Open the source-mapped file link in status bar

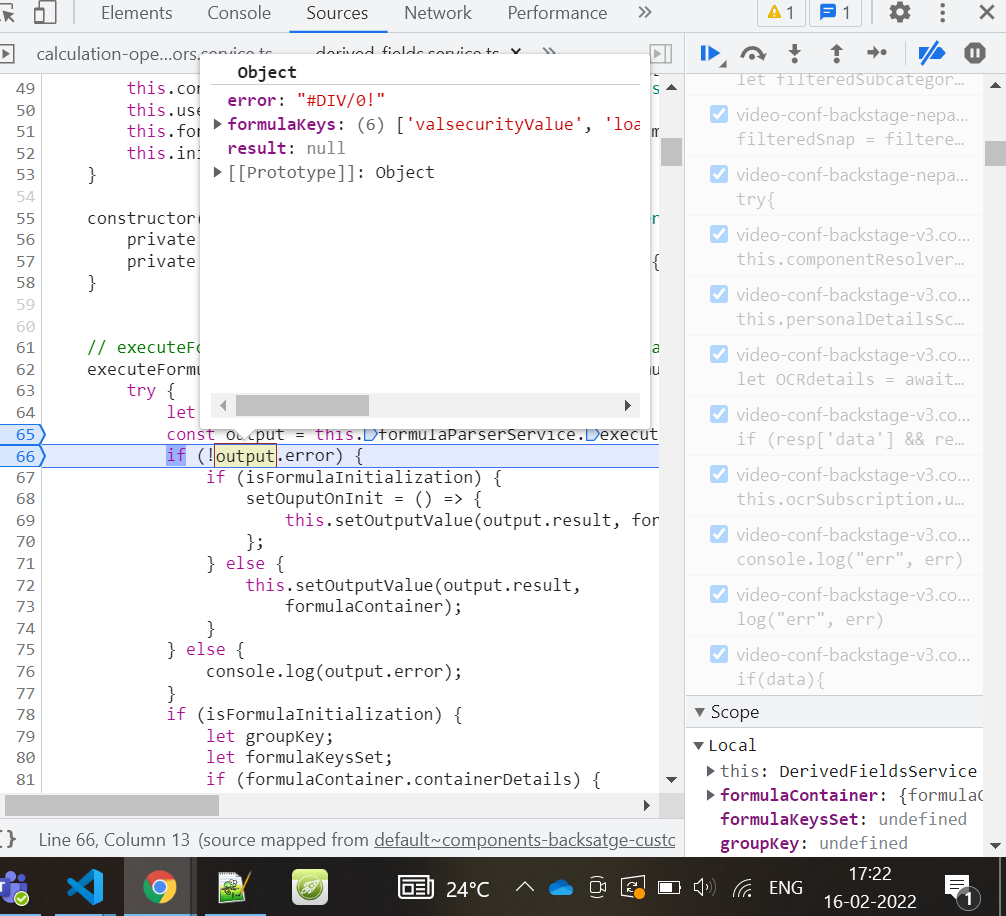pyautogui.click(x=524, y=840)
